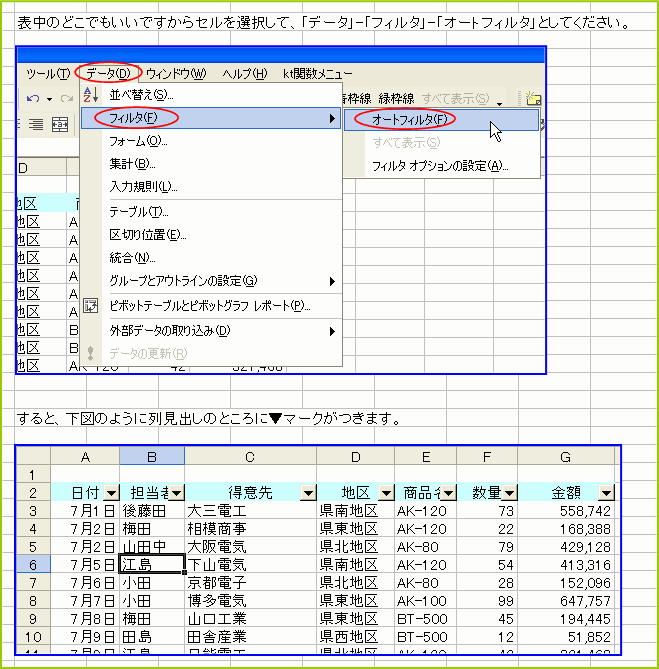The image size is (659, 669).
Task: Click cell containing 下山電気
Action: pyautogui.click(x=250, y=564)
